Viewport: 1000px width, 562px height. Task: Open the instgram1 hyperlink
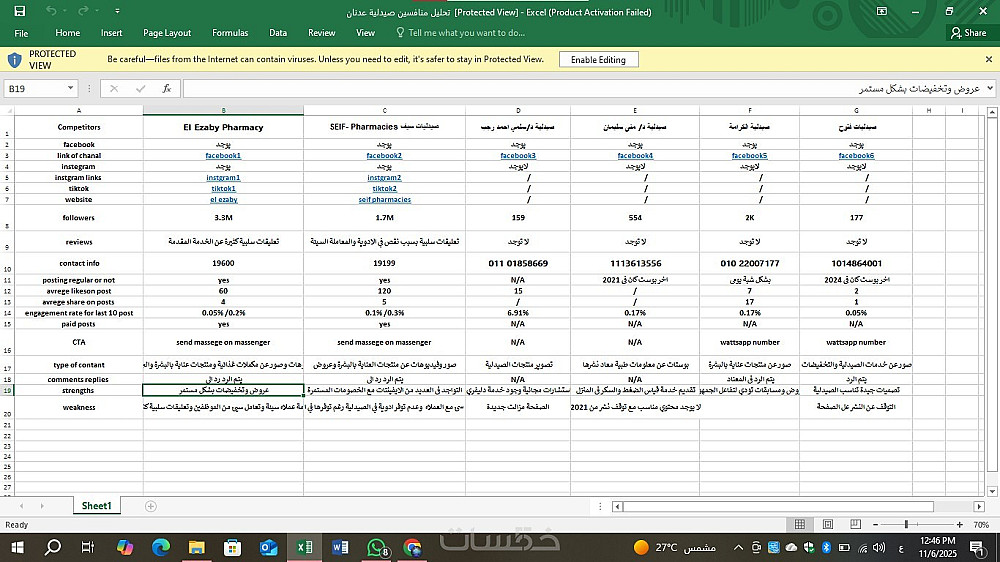[x=223, y=177]
